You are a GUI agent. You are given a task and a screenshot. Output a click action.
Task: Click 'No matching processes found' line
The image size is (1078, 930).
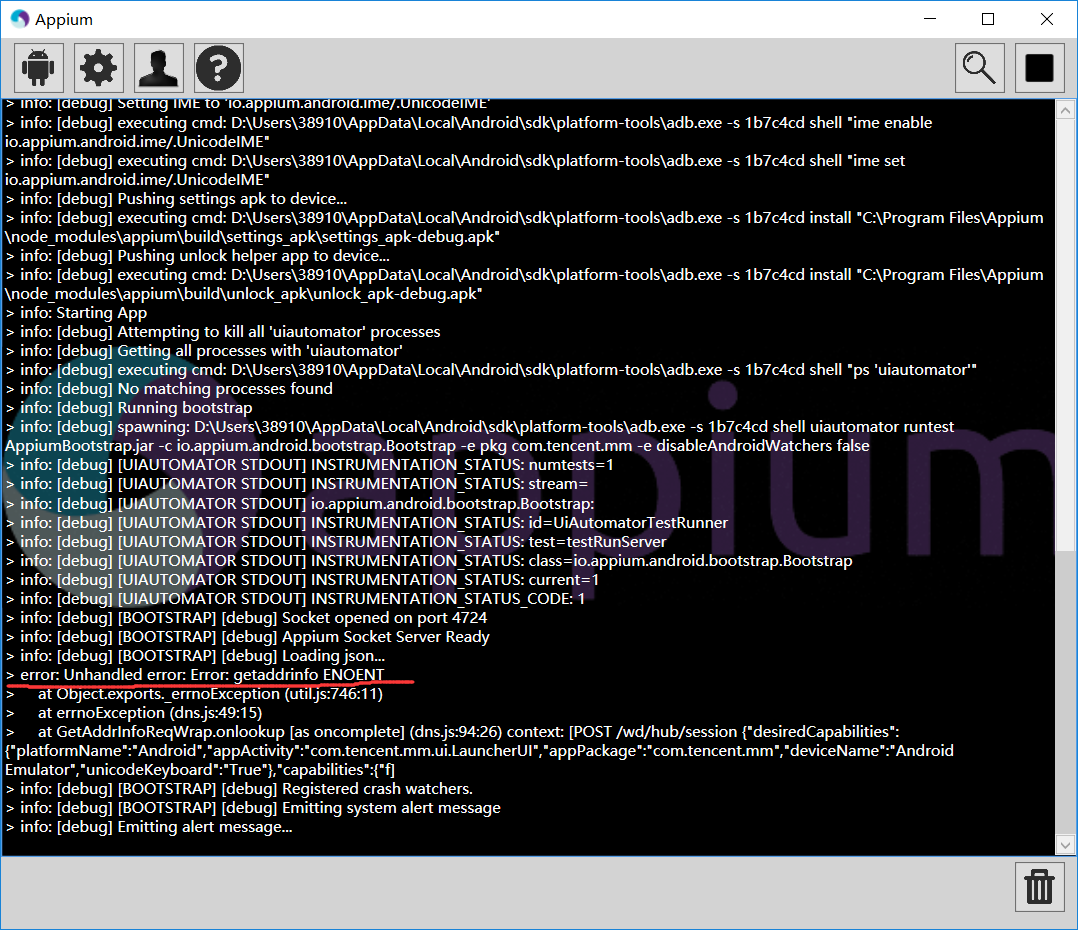coord(169,389)
